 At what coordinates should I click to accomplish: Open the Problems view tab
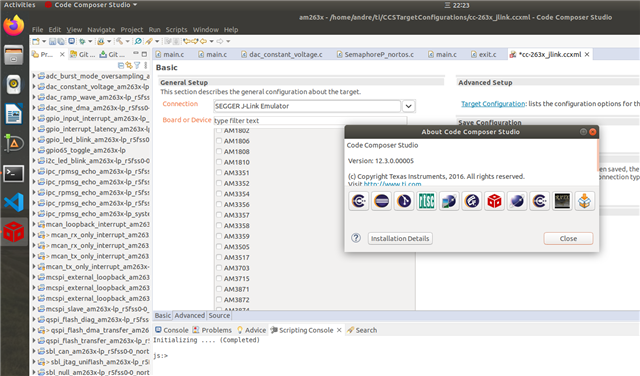click(212, 330)
